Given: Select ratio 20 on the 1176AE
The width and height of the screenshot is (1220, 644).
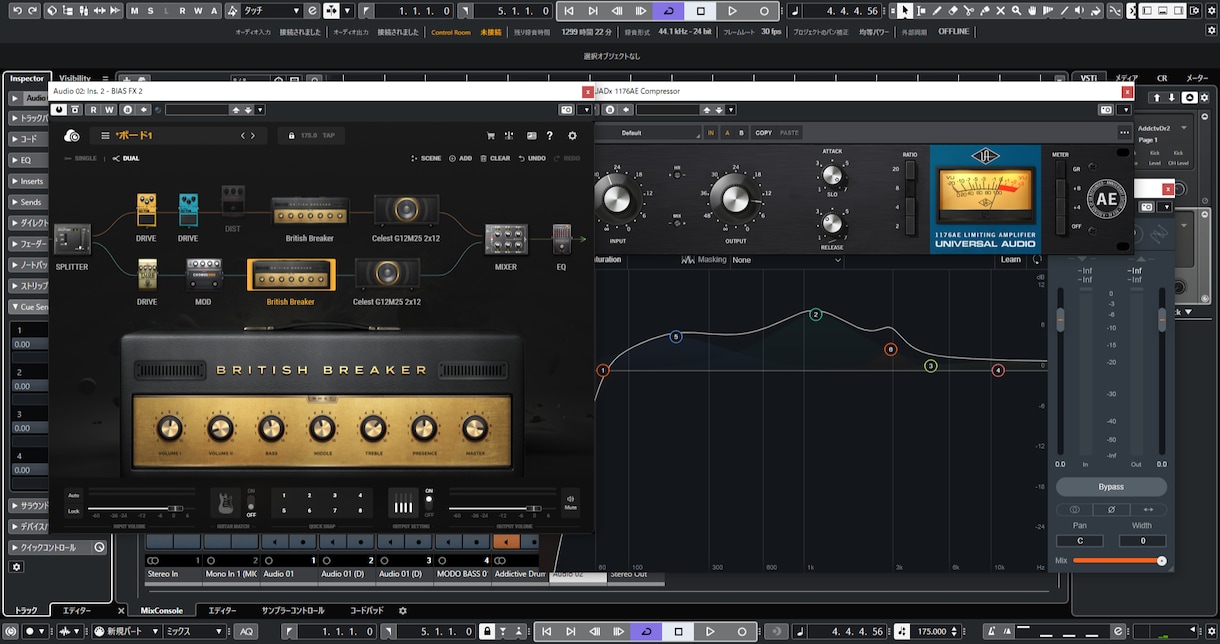Looking at the screenshot, I should [x=910, y=170].
